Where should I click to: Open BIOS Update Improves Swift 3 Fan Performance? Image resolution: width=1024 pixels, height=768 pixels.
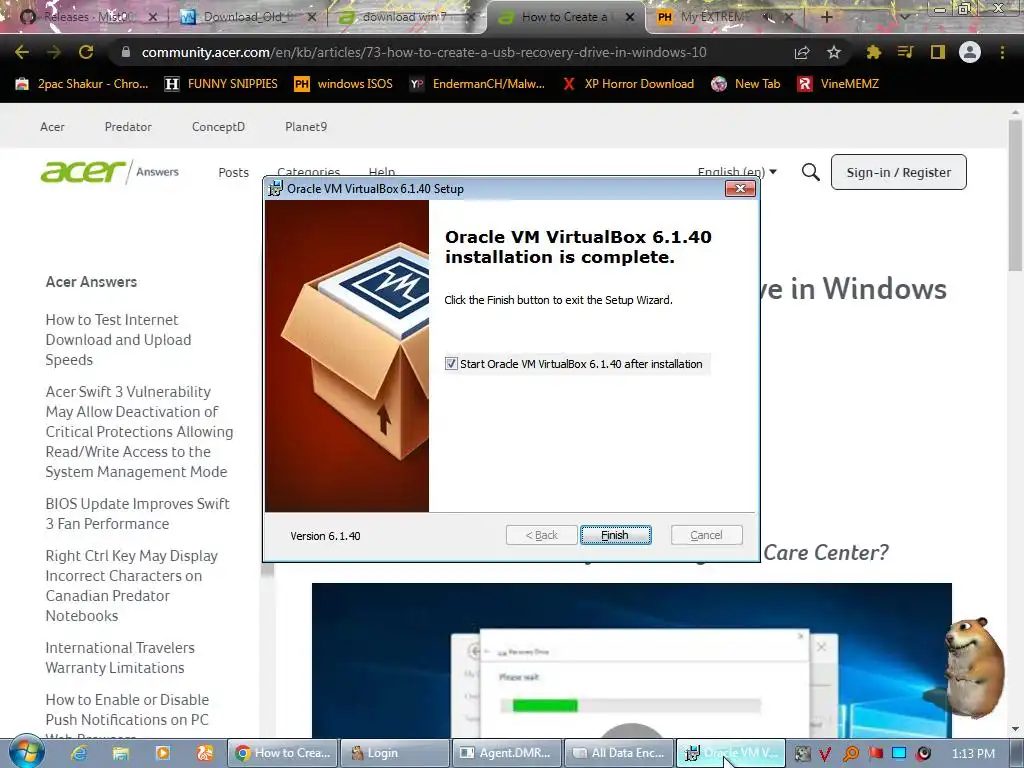pos(137,514)
